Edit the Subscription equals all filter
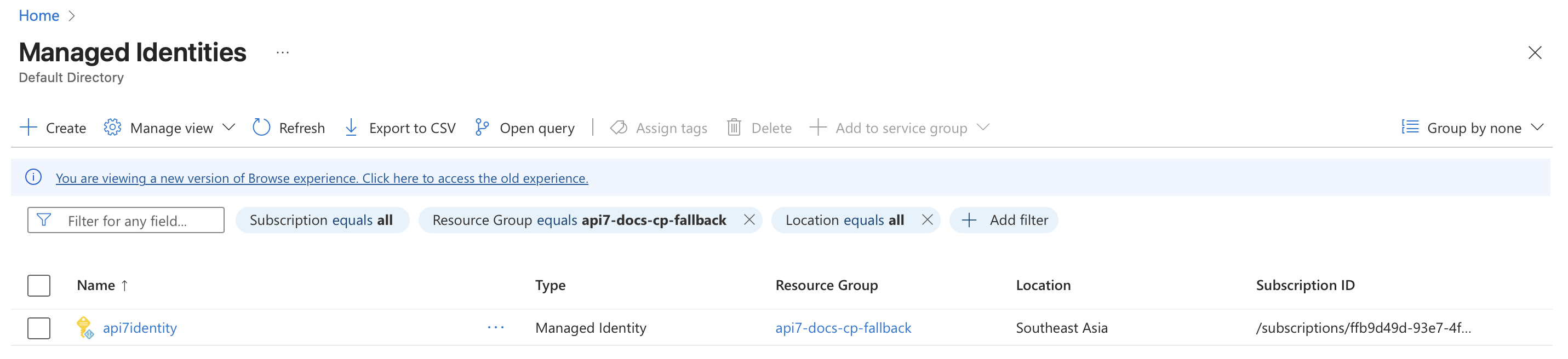 point(322,219)
